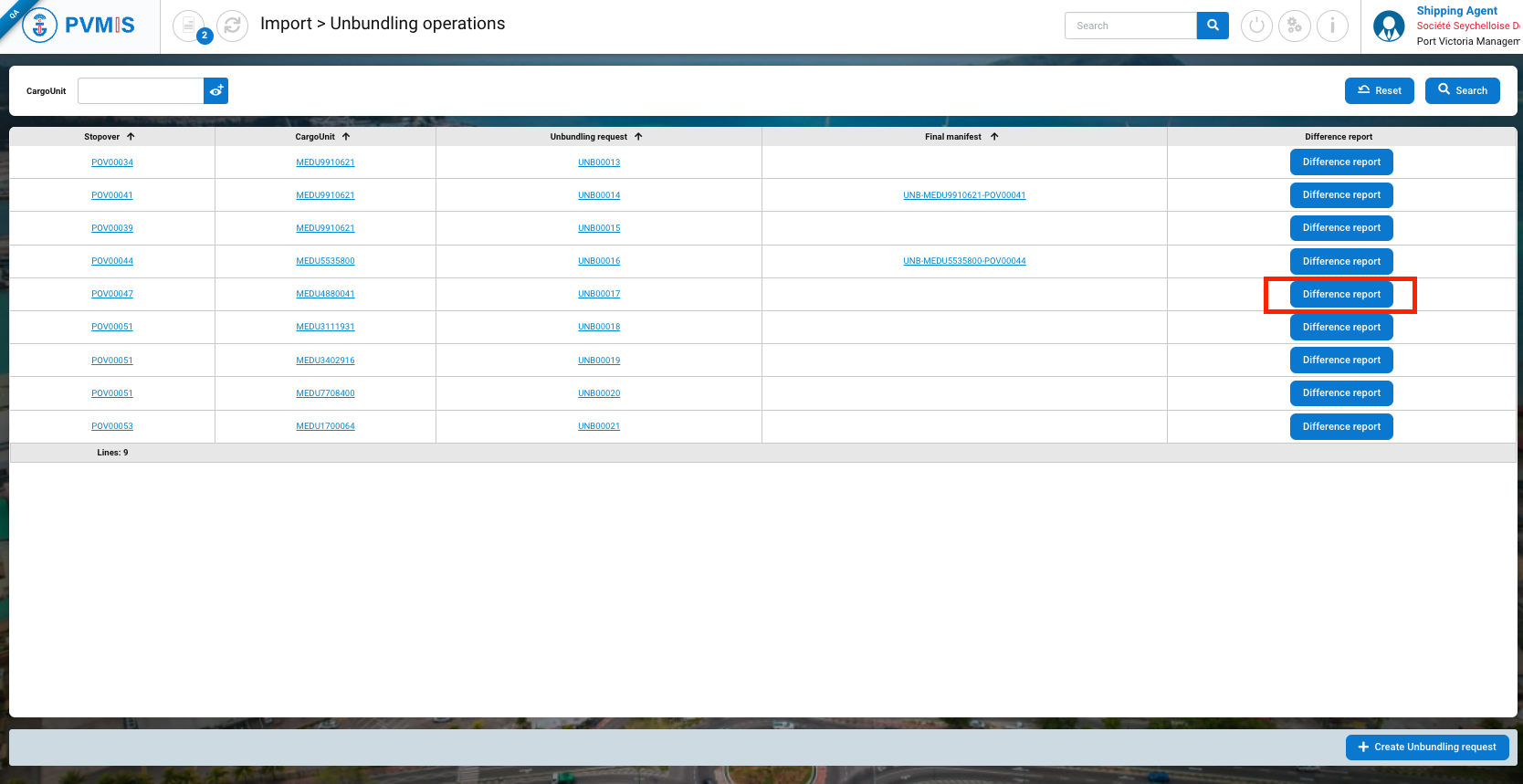Open Difference report for UNB00017
This screenshot has width=1523, height=784.
point(1340,295)
